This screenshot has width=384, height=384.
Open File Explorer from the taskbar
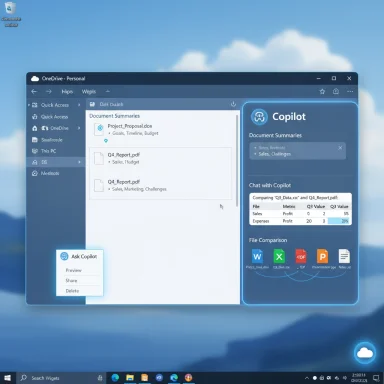click(130, 378)
